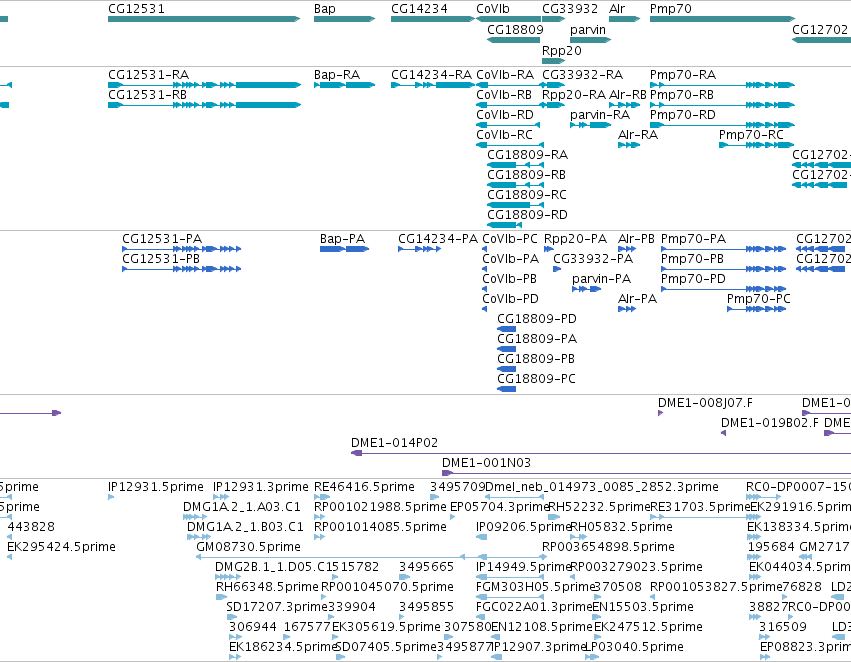Viewport: 851px width, 662px height.
Task: Select EST IP09206.5prime
Action: (481, 537)
